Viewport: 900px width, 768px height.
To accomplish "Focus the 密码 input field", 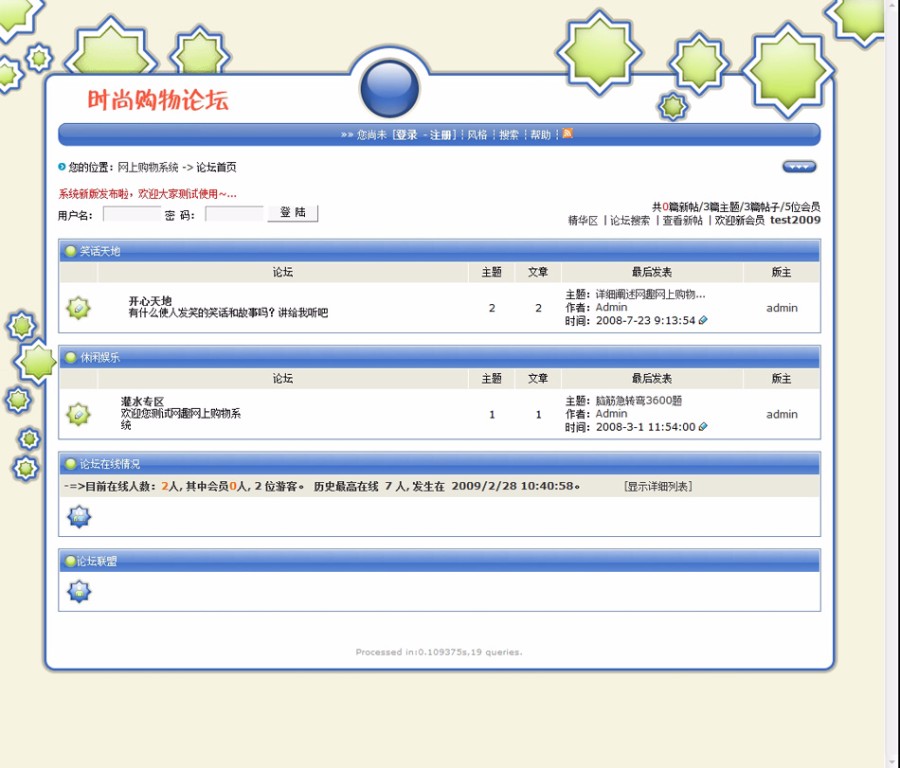I will point(234,214).
